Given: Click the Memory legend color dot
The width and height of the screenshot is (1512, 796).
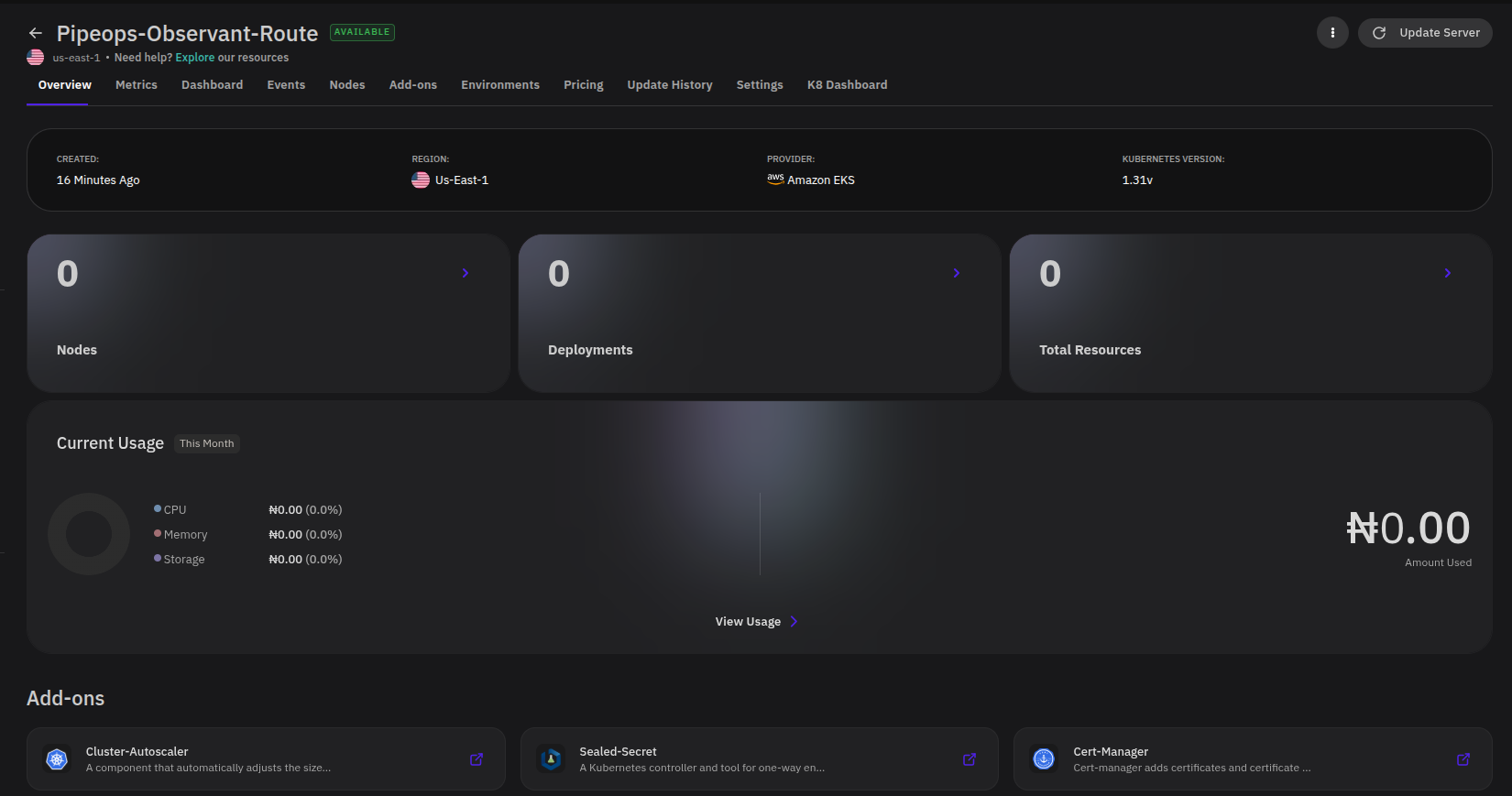Looking at the screenshot, I should tap(158, 533).
